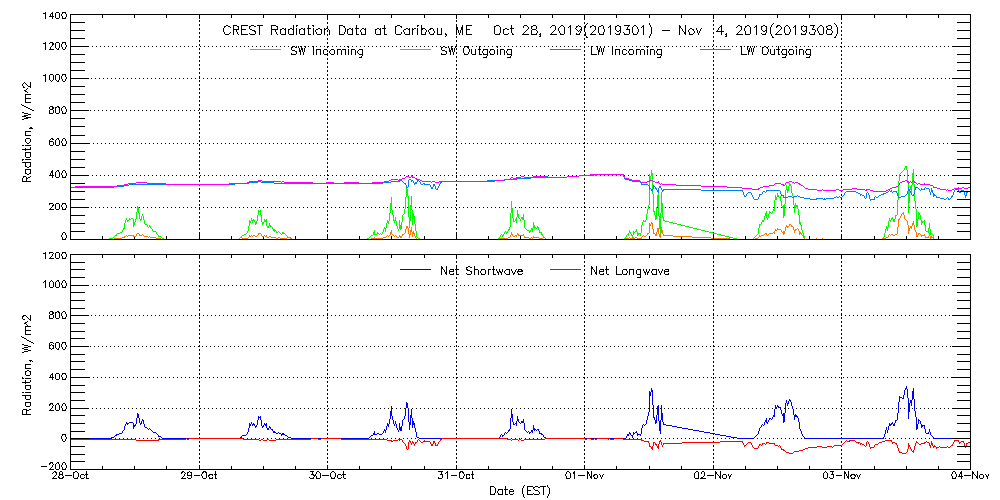1000x500 pixels.
Task: Click the 01-Nov date tick label
Action: (585, 477)
